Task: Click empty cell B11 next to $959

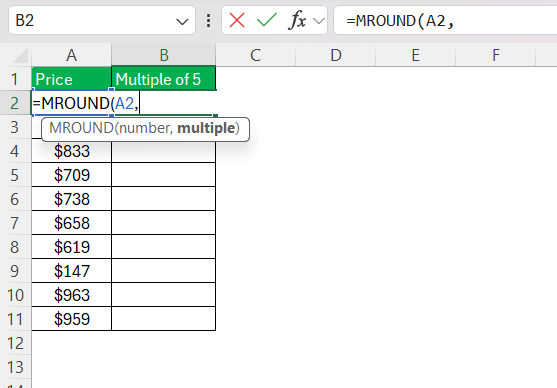Action: click(163, 319)
